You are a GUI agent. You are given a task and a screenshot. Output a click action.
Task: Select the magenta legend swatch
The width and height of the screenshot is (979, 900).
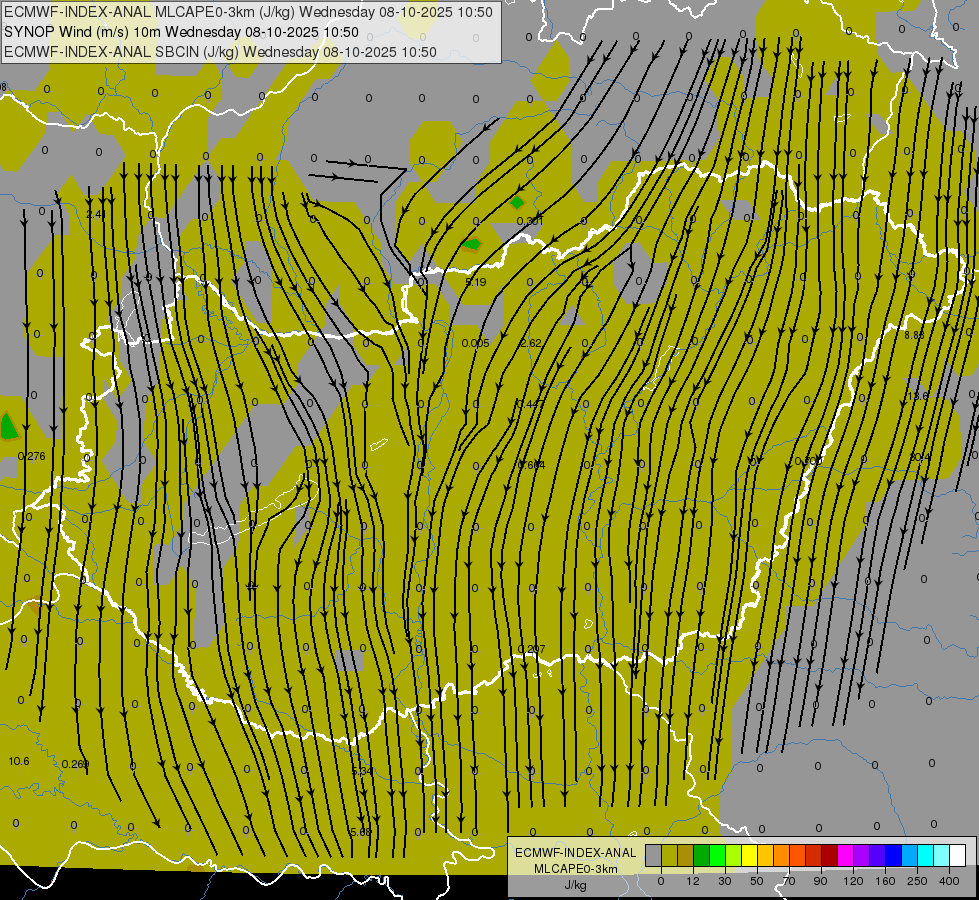click(845, 855)
